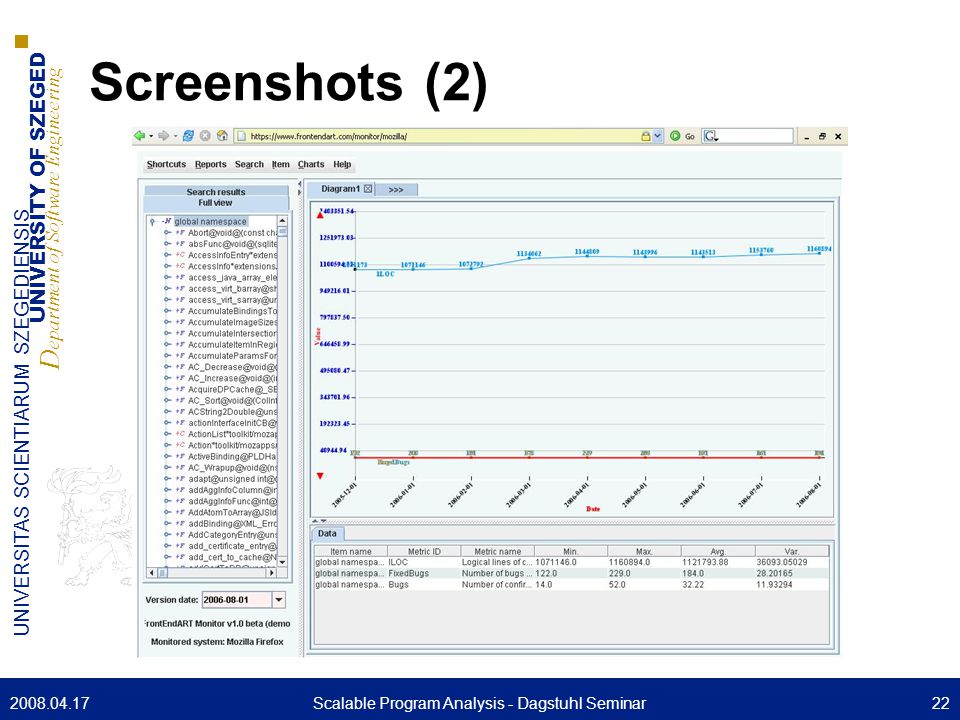
Task: Select the Data tab
Action: coord(327,533)
